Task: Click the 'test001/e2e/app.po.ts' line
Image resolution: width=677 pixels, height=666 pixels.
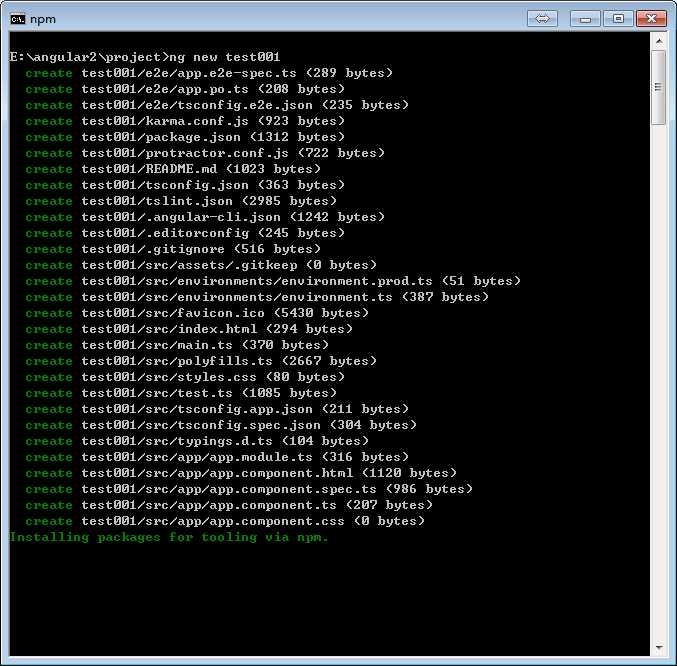Action: 185,89
